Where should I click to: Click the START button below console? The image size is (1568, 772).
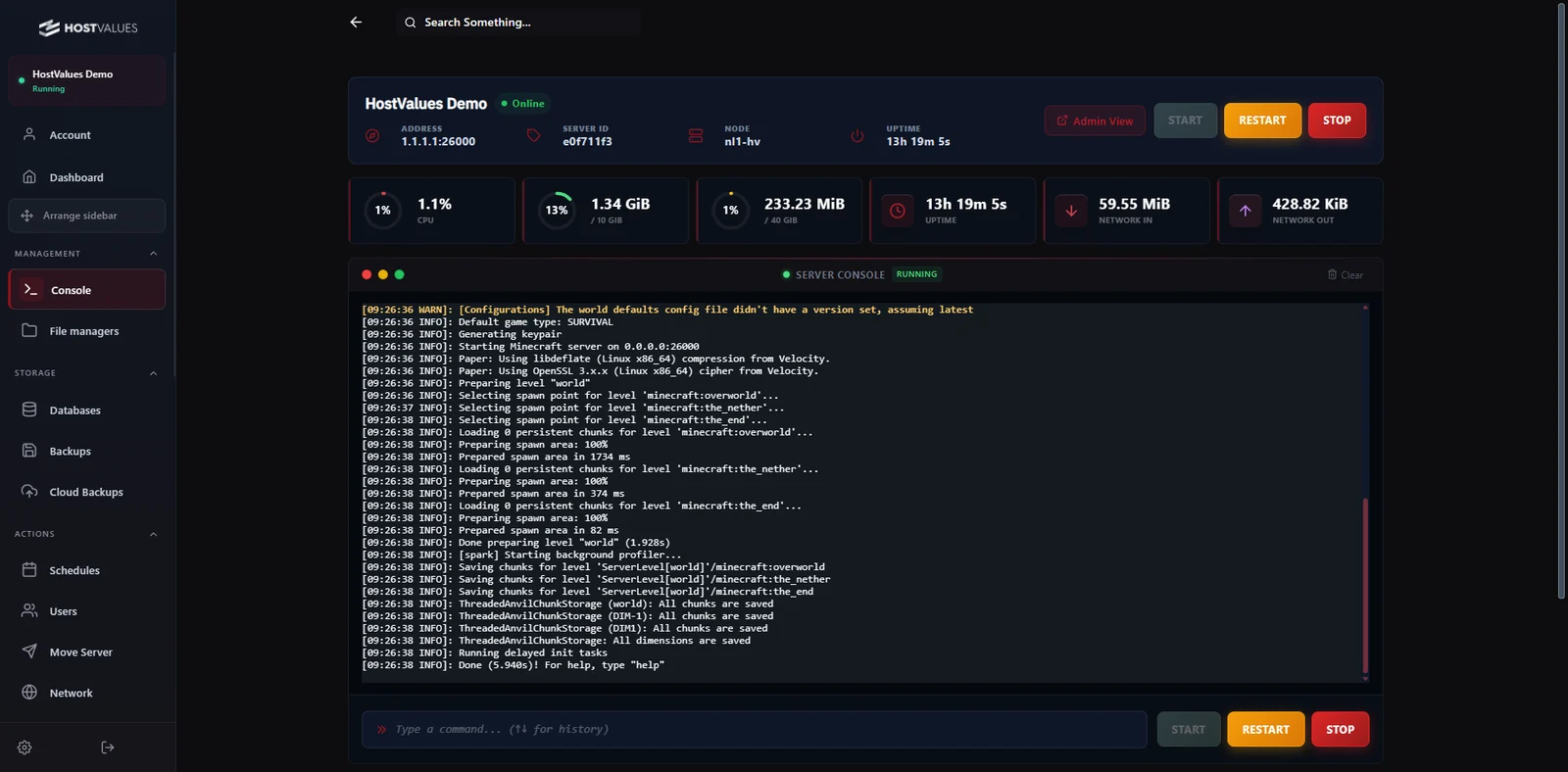tap(1189, 730)
